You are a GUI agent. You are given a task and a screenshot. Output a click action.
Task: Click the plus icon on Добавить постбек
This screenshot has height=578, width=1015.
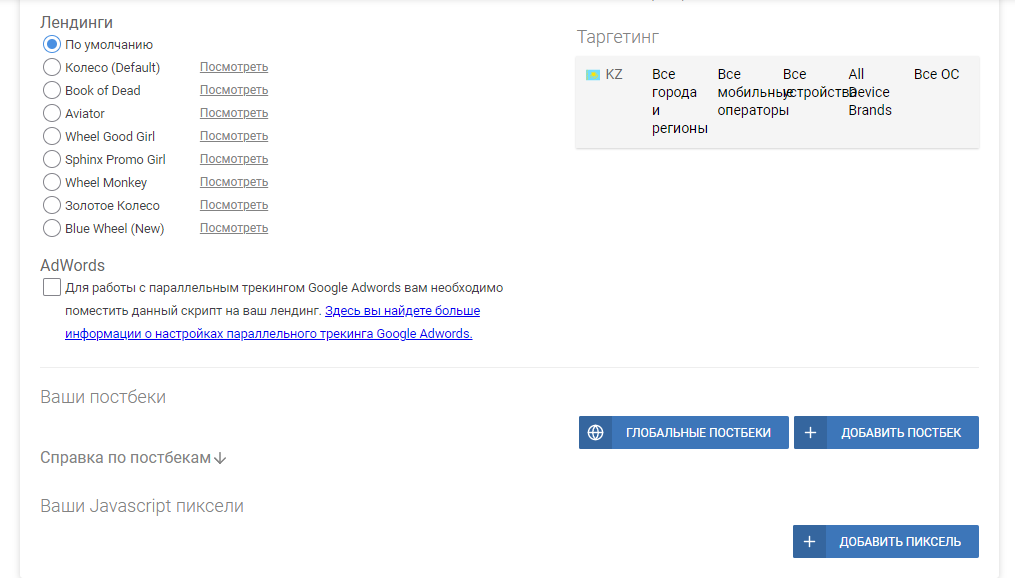[811, 433]
